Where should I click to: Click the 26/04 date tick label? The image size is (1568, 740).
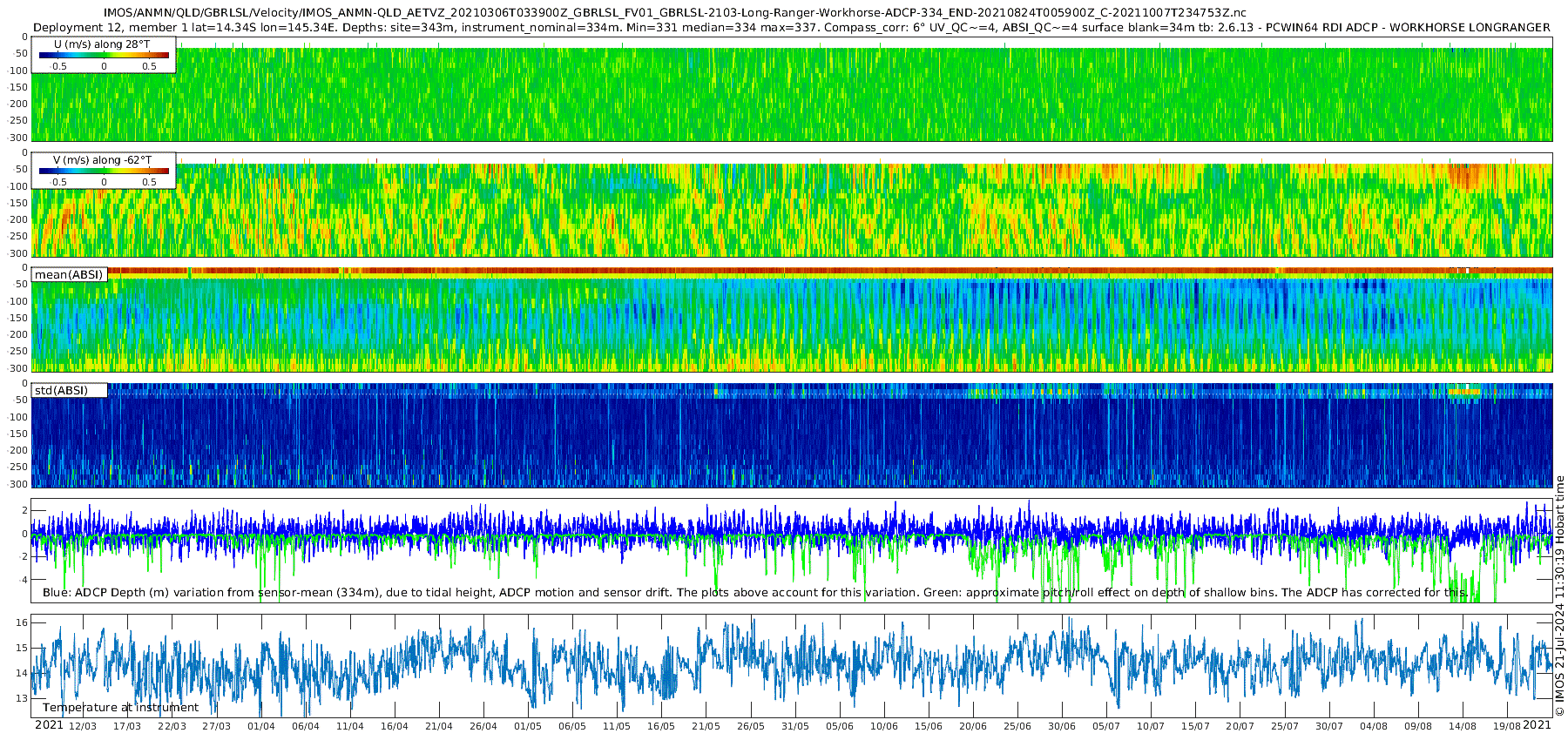point(483,726)
